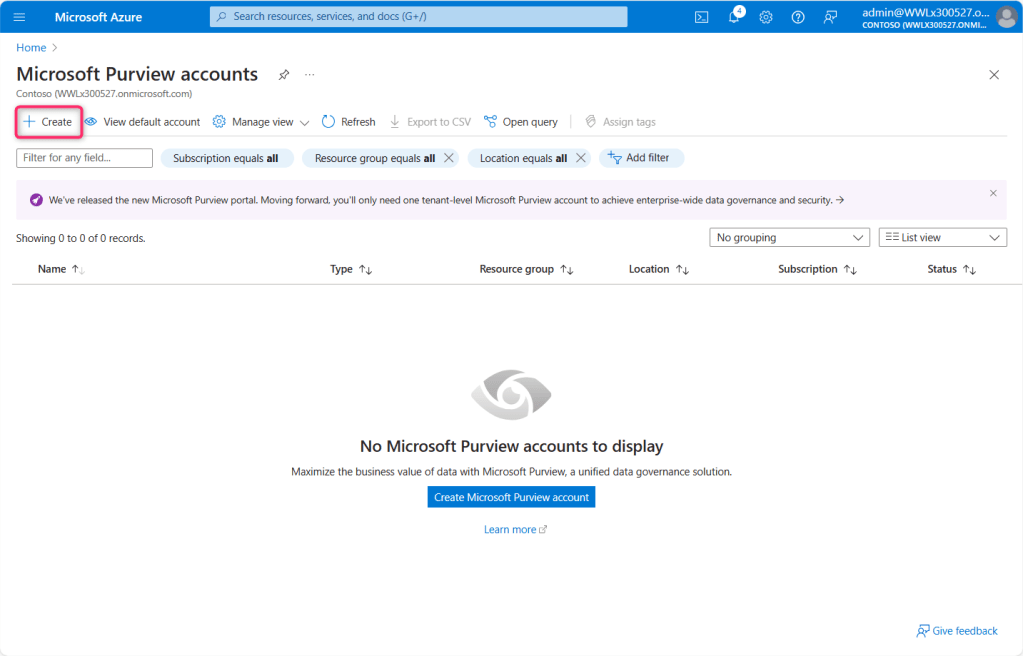This screenshot has width=1023, height=656.
Task: Open the Azure portal hamburger menu
Action: tap(19, 17)
